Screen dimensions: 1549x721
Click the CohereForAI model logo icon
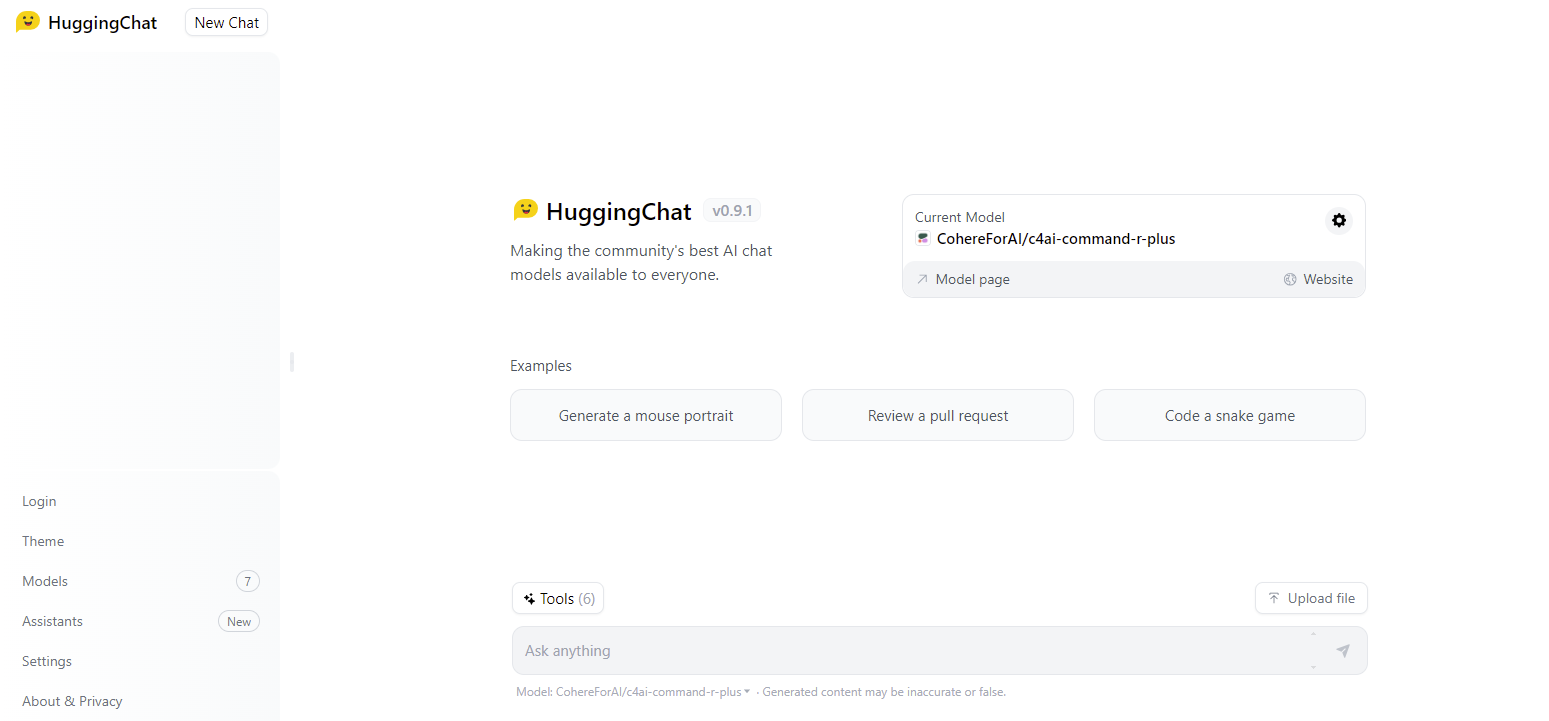[x=923, y=239]
